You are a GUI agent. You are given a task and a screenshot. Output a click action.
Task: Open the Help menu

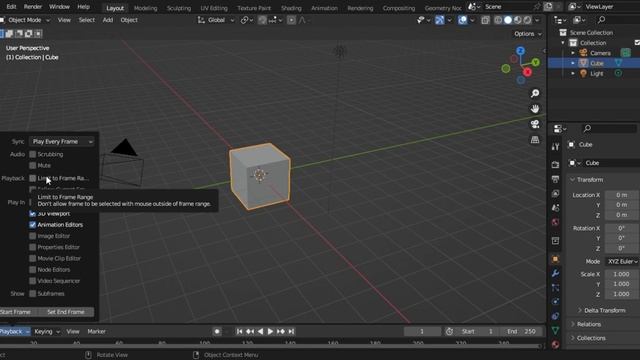pos(83,7)
